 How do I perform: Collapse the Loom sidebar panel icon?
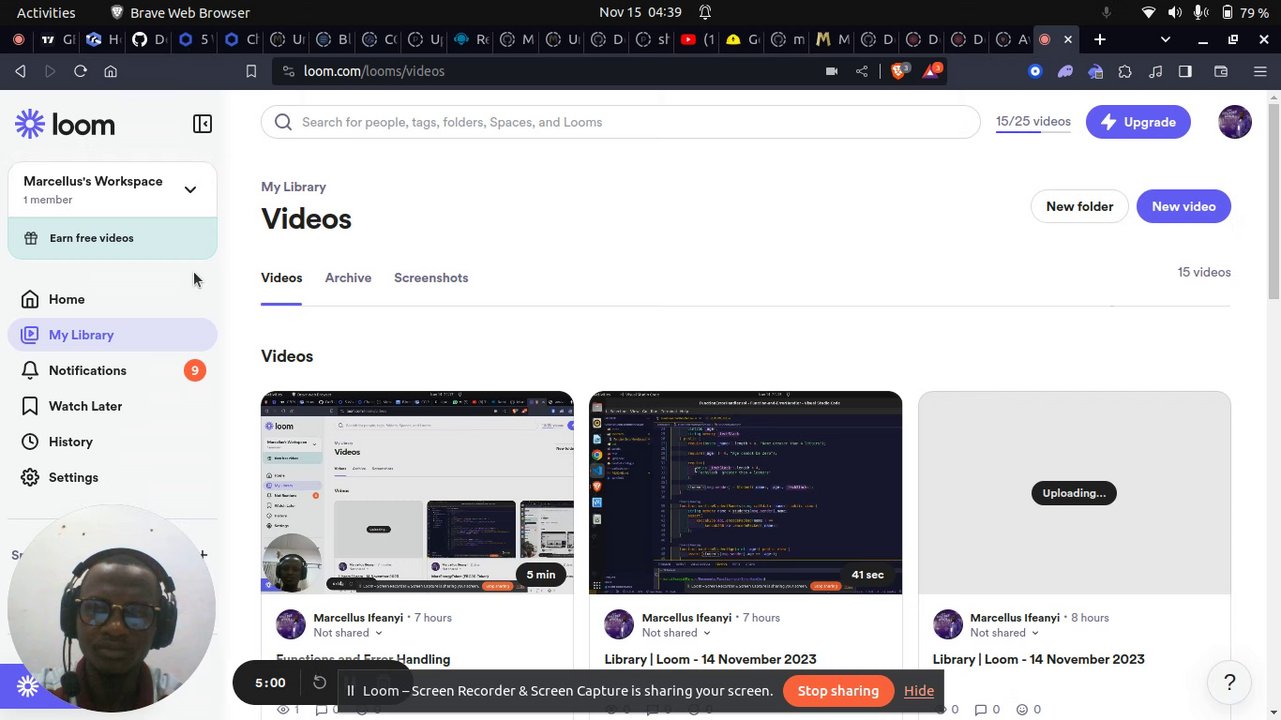coord(202,124)
